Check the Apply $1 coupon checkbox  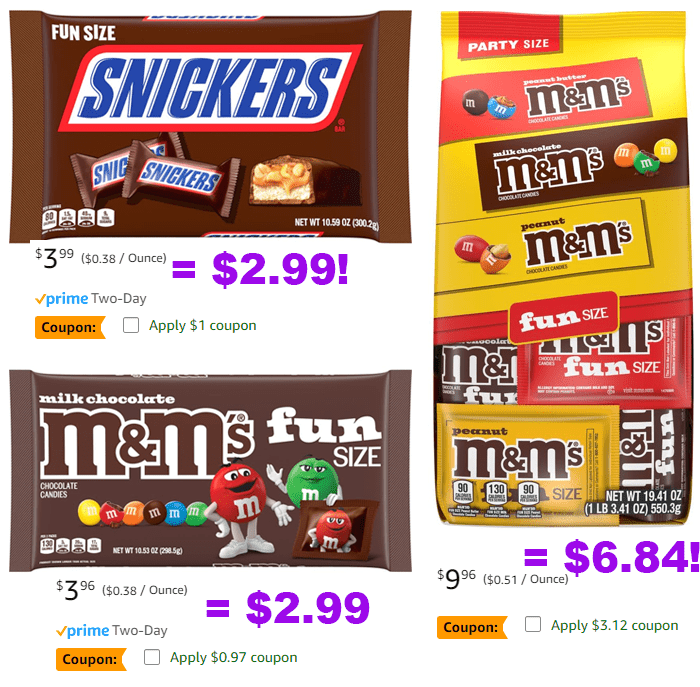tap(131, 325)
